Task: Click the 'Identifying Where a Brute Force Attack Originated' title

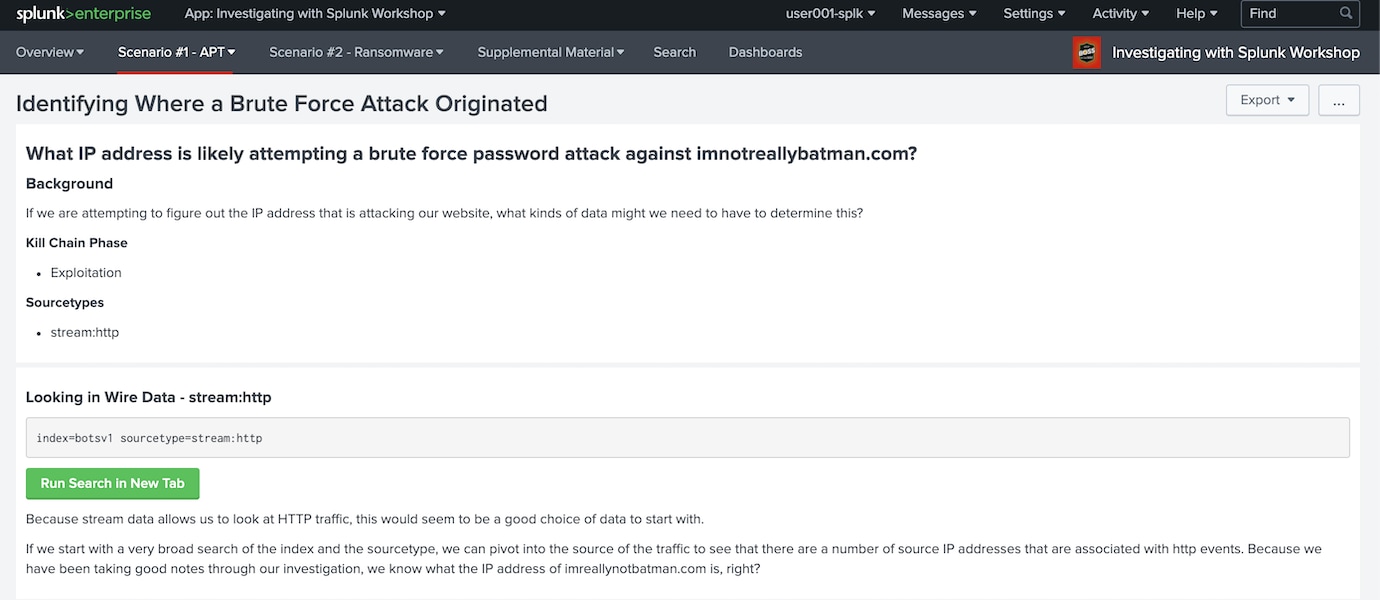Action: pyautogui.click(x=282, y=103)
